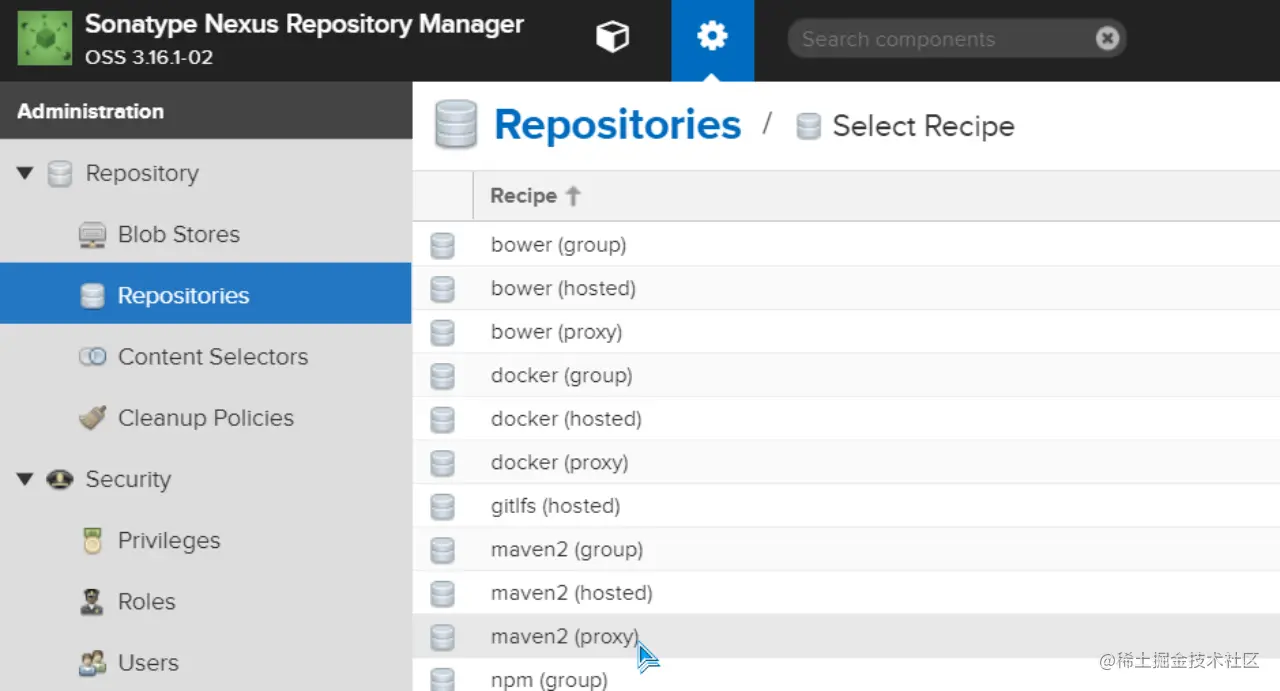Select the maven2 (hosted) recipe
The width and height of the screenshot is (1280, 691).
846,593
